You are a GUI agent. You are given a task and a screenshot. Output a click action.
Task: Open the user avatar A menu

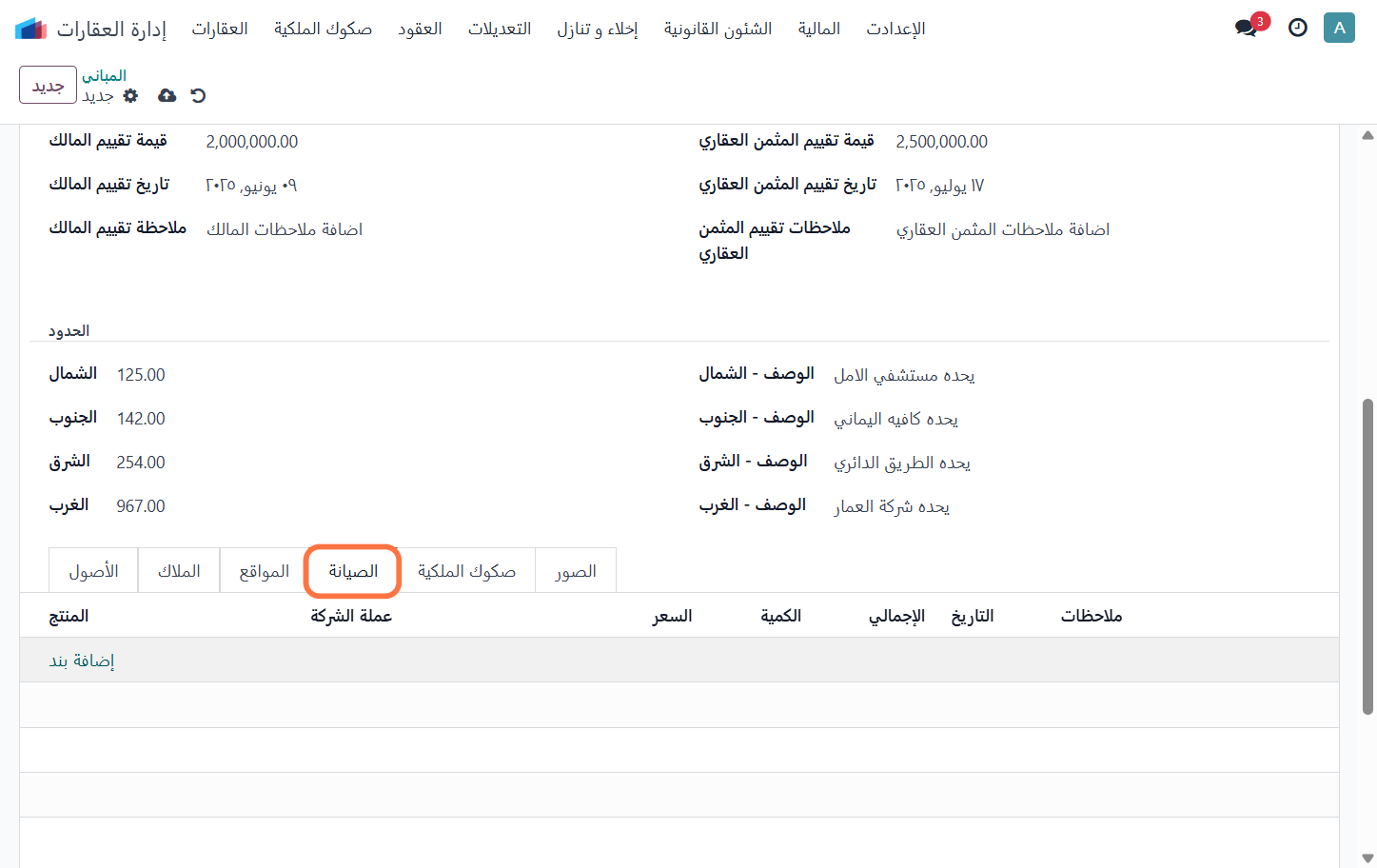pyautogui.click(x=1339, y=28)
